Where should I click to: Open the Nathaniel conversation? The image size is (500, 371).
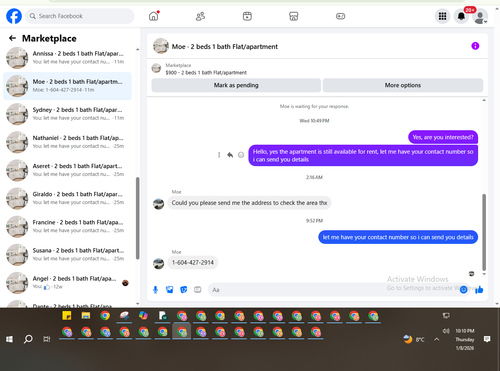pos(67,142)
